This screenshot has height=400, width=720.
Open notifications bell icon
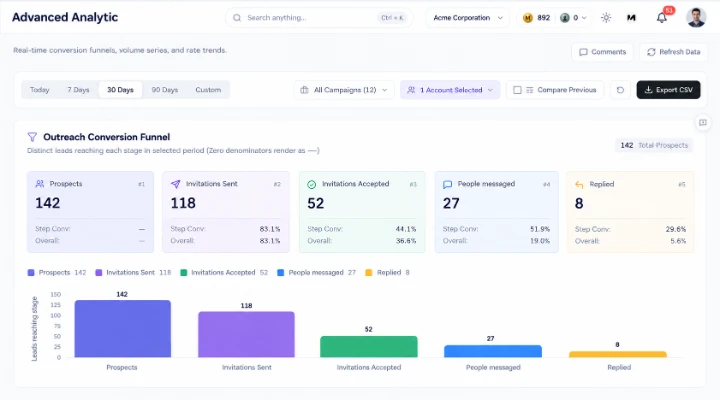[661, 18]
